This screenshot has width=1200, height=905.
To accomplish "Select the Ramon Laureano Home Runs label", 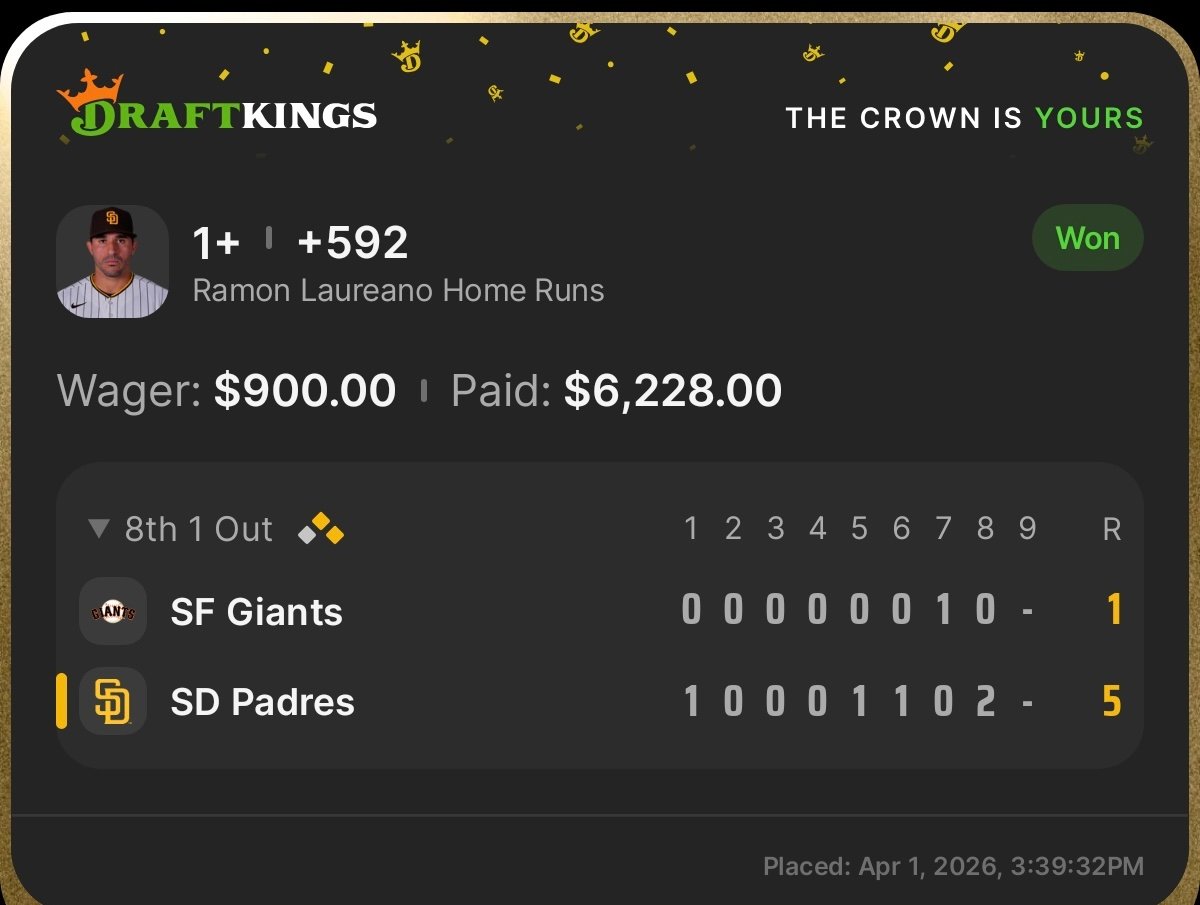I will (x=398, y=291).
